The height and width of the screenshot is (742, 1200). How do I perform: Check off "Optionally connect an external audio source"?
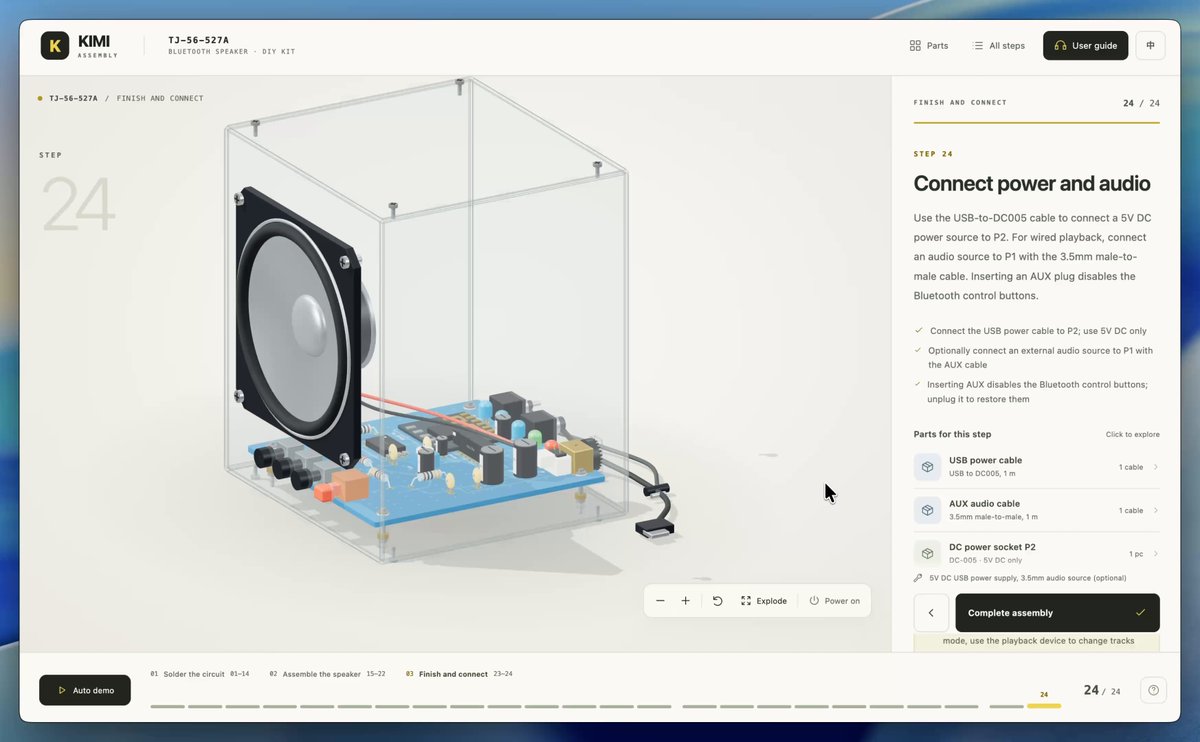click(919, 351)
